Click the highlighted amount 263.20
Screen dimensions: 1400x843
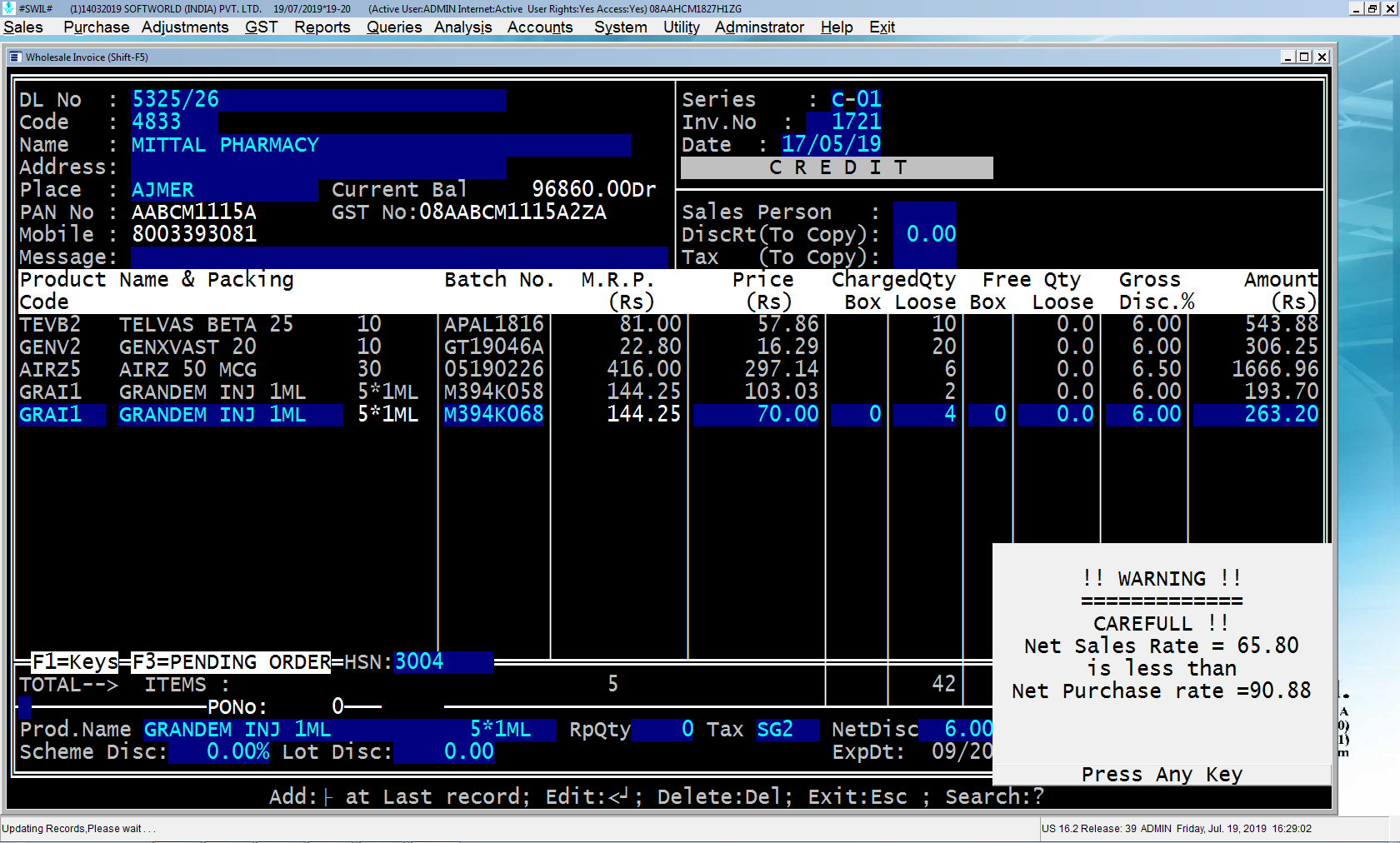[x=1257, y=414]
